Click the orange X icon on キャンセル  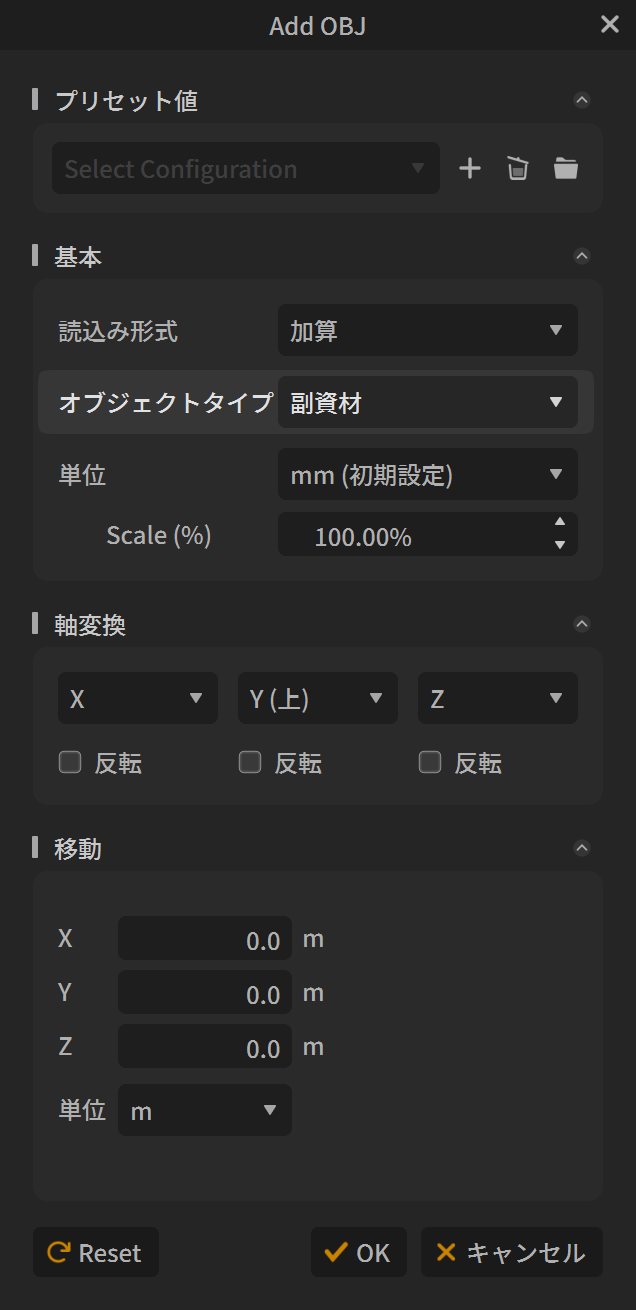[446, 1252]
